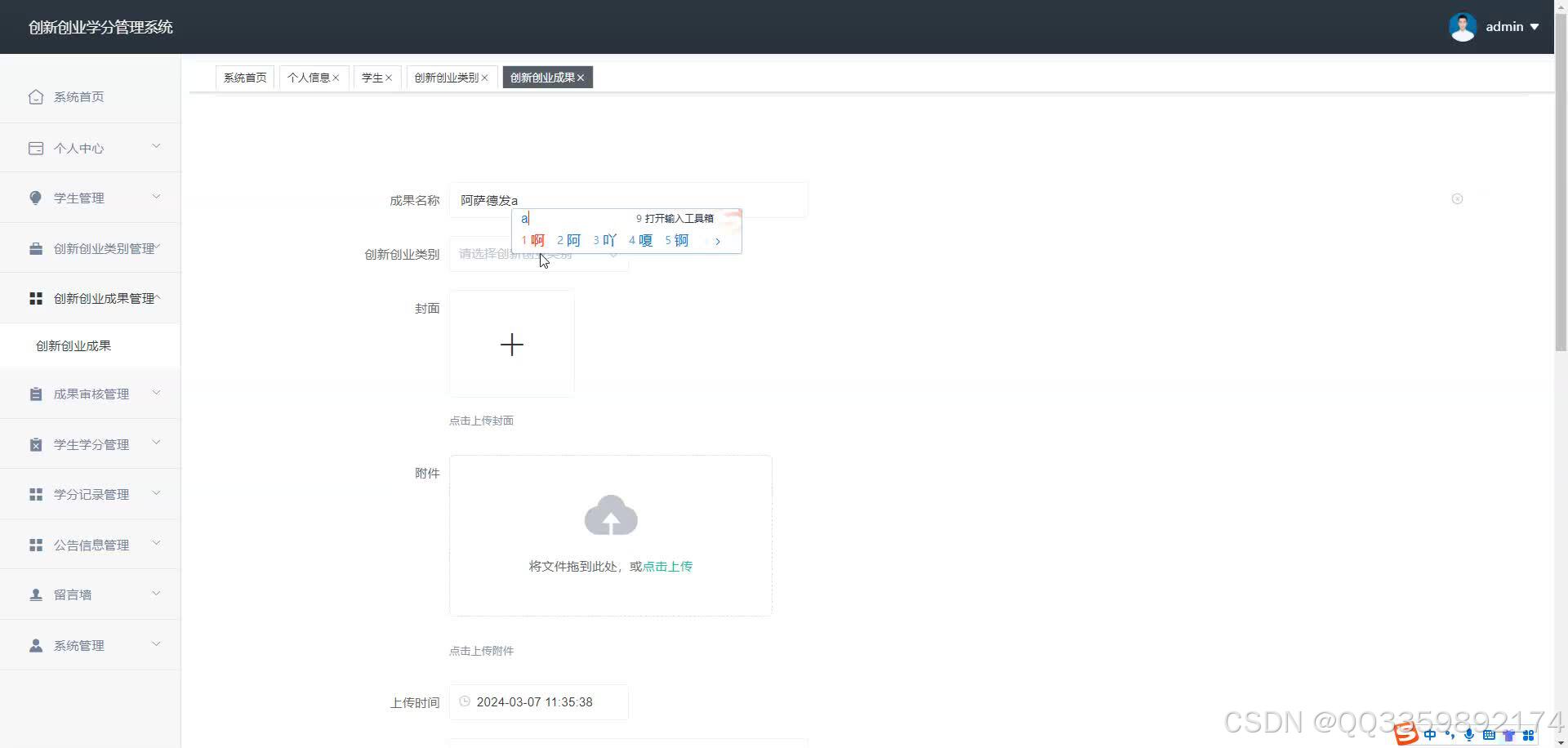Viewport: 1568px width, 748px height.
Task: Click the grid icon beside 学分记录管理
Action: [x=36, y=494]
